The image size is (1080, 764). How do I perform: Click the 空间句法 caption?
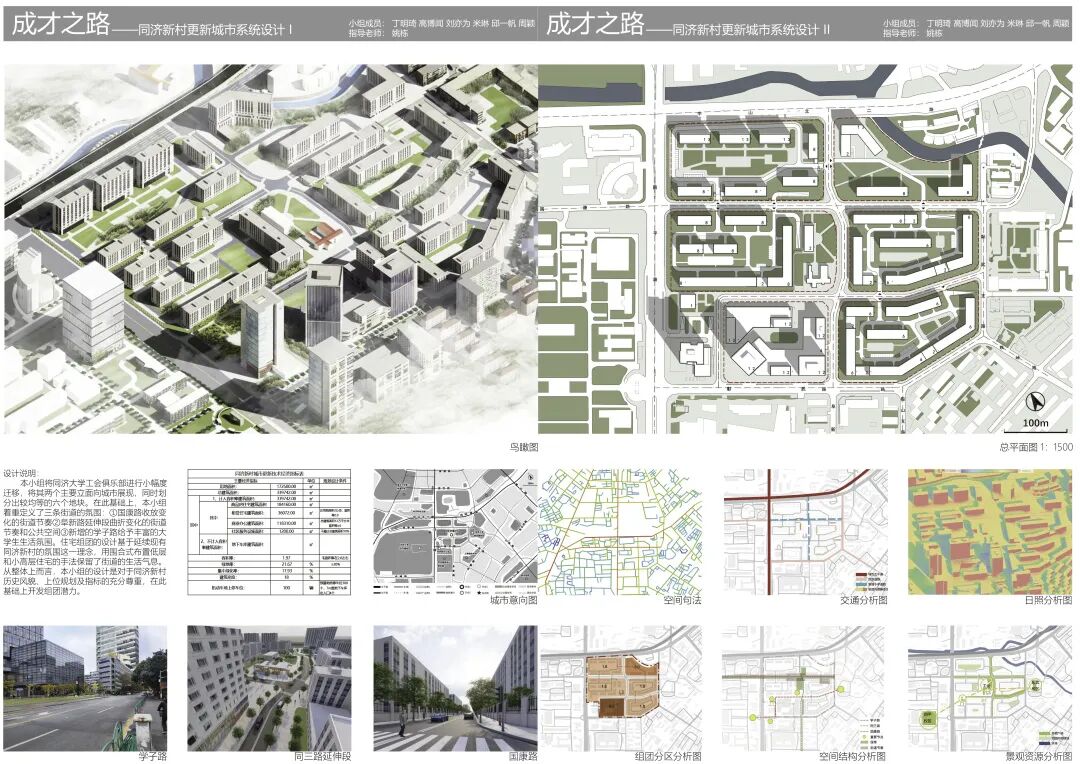(683, 600)
